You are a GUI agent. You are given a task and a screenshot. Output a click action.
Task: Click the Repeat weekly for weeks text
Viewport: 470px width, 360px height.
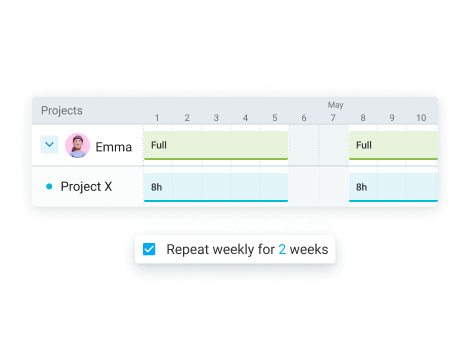click(x=247, y=249)
